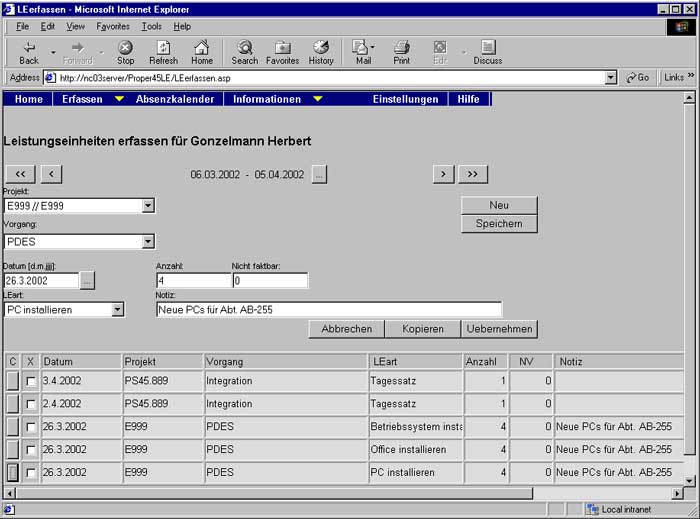This screenshot has height=519, width=700.
Task: Expand the Projekt dropdown E999 // E999
Action: coord(148,206)
